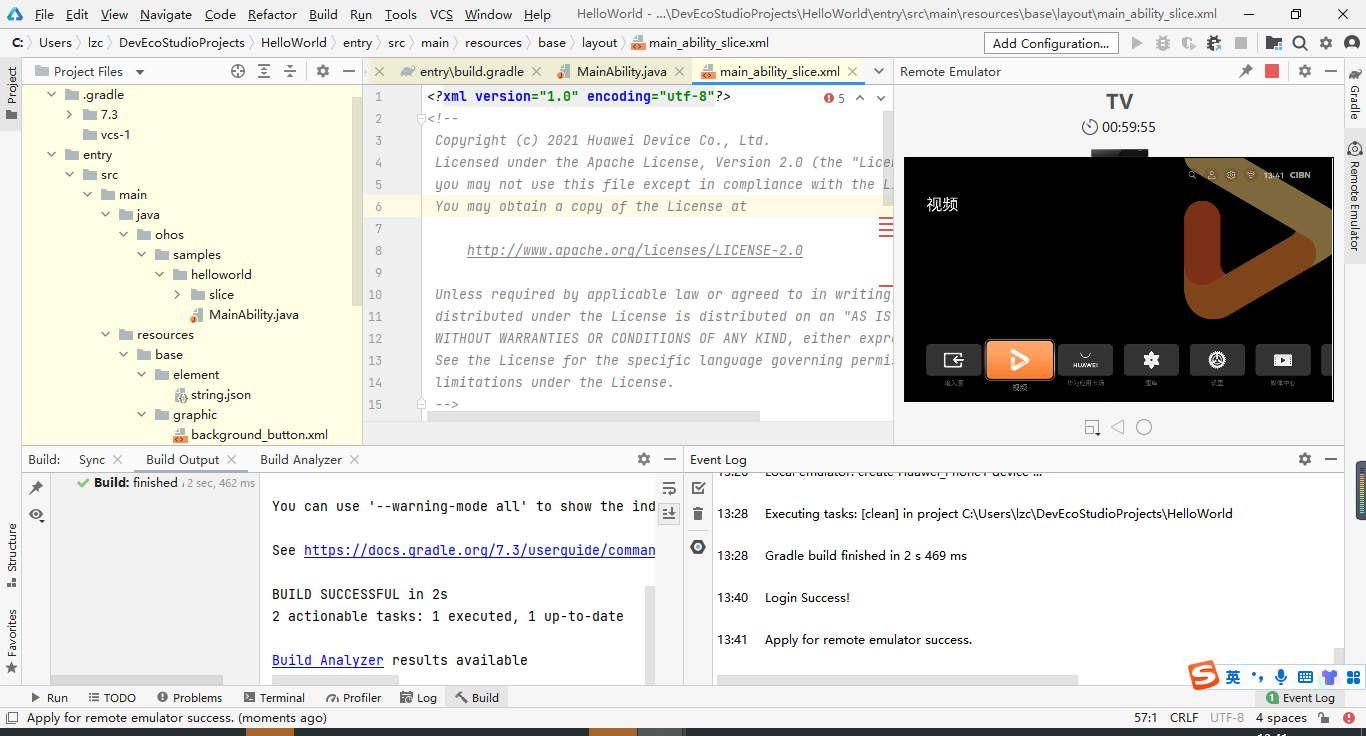1366x736 pixels.
Task: Open the Profiler tool window button
Action: pyautogui.click(x=352, y=698)
